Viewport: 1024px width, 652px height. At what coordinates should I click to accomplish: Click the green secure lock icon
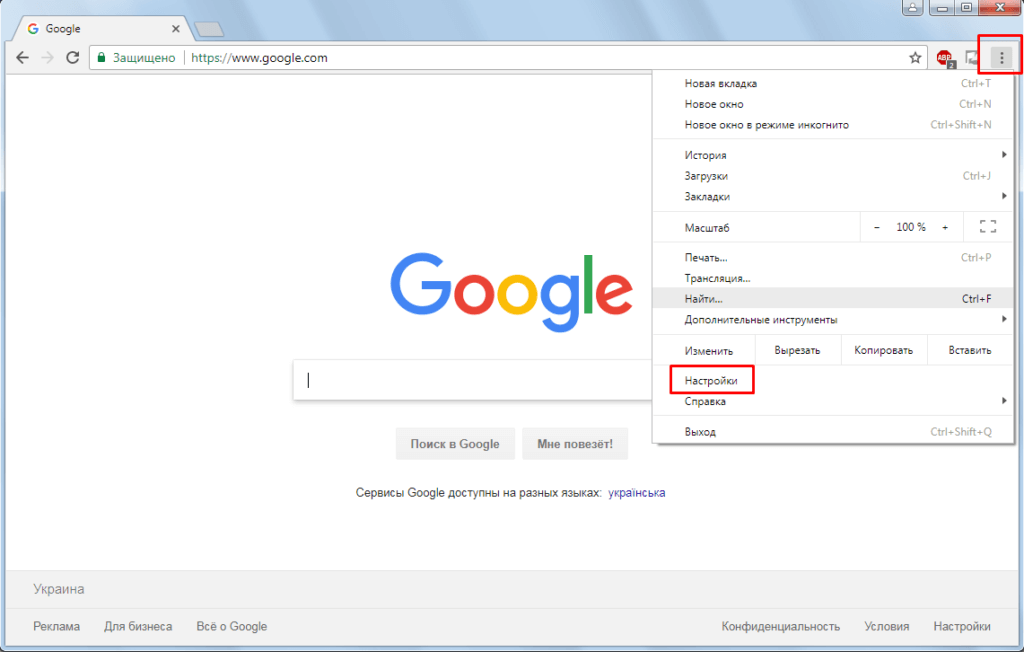click(x=101, y=57)
